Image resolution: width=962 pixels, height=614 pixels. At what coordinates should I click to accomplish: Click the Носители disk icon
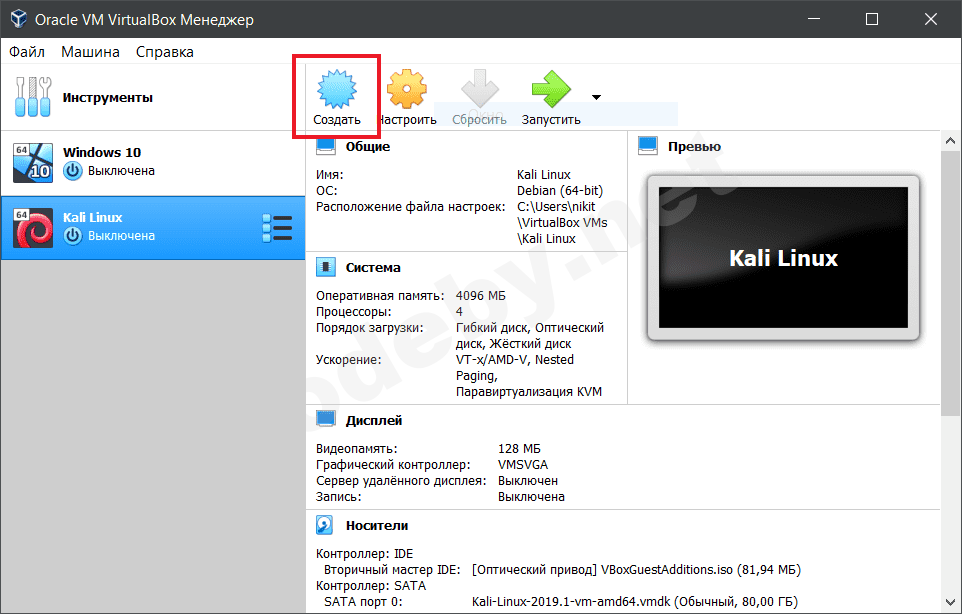point(325,525)
